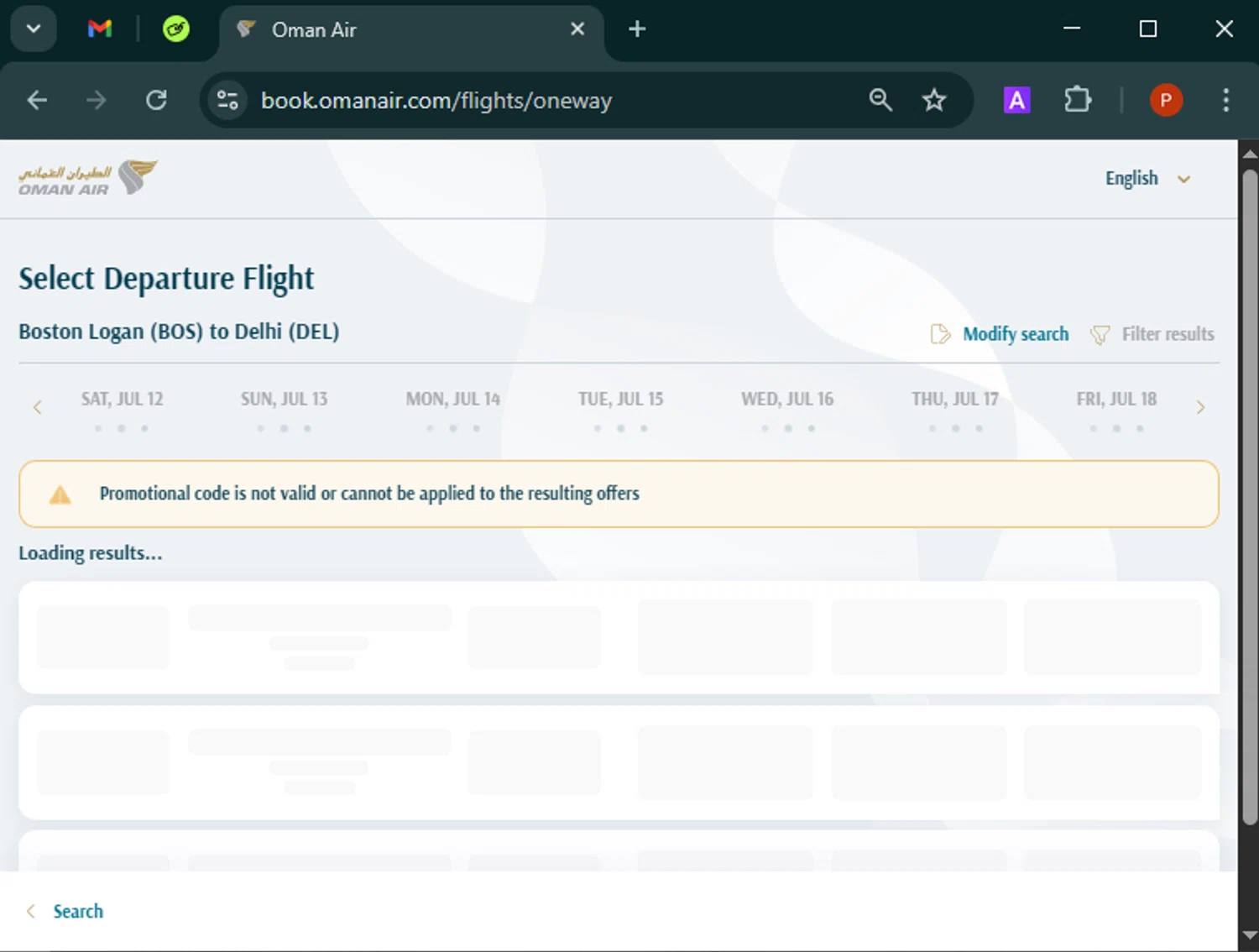Open the tab search dropdown arrow
Image resolution: width=1259 pixels, height=952 pixels.
click(x=34, y=29)
